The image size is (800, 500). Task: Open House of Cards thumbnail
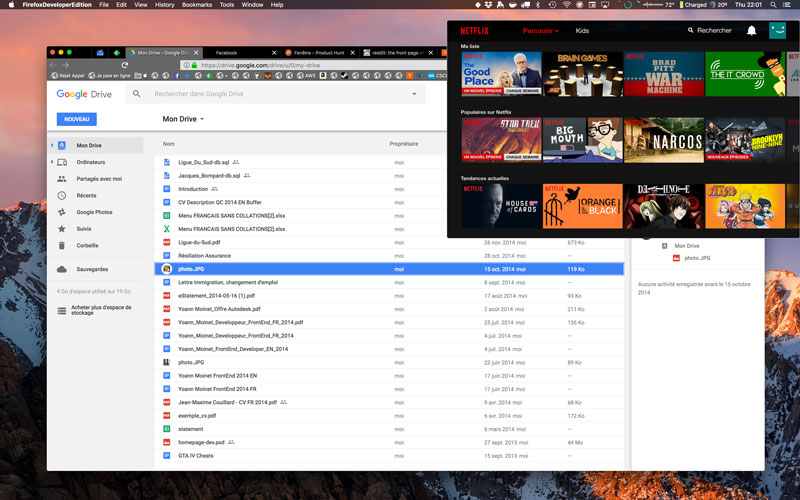pos(501,206)
